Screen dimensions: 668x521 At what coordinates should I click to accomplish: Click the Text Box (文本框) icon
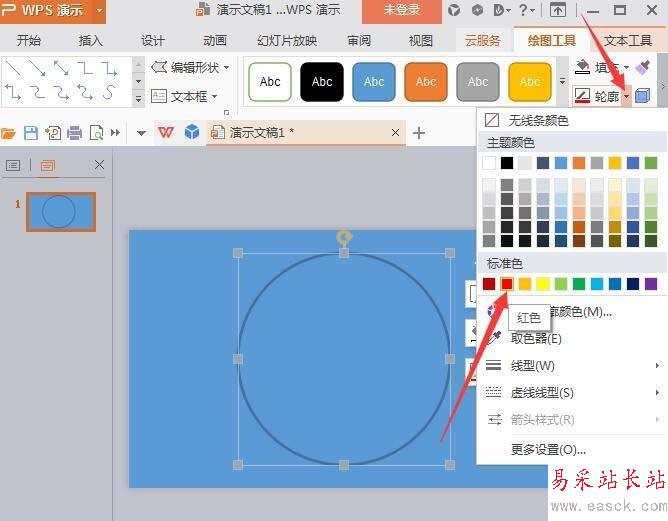click(x=158, y=96)
